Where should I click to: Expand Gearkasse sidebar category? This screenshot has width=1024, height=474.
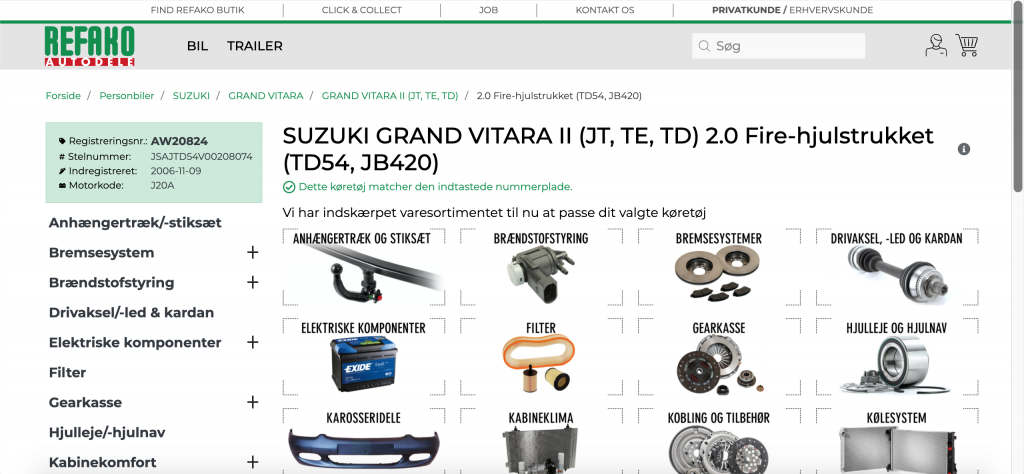(x=253, y=403)
